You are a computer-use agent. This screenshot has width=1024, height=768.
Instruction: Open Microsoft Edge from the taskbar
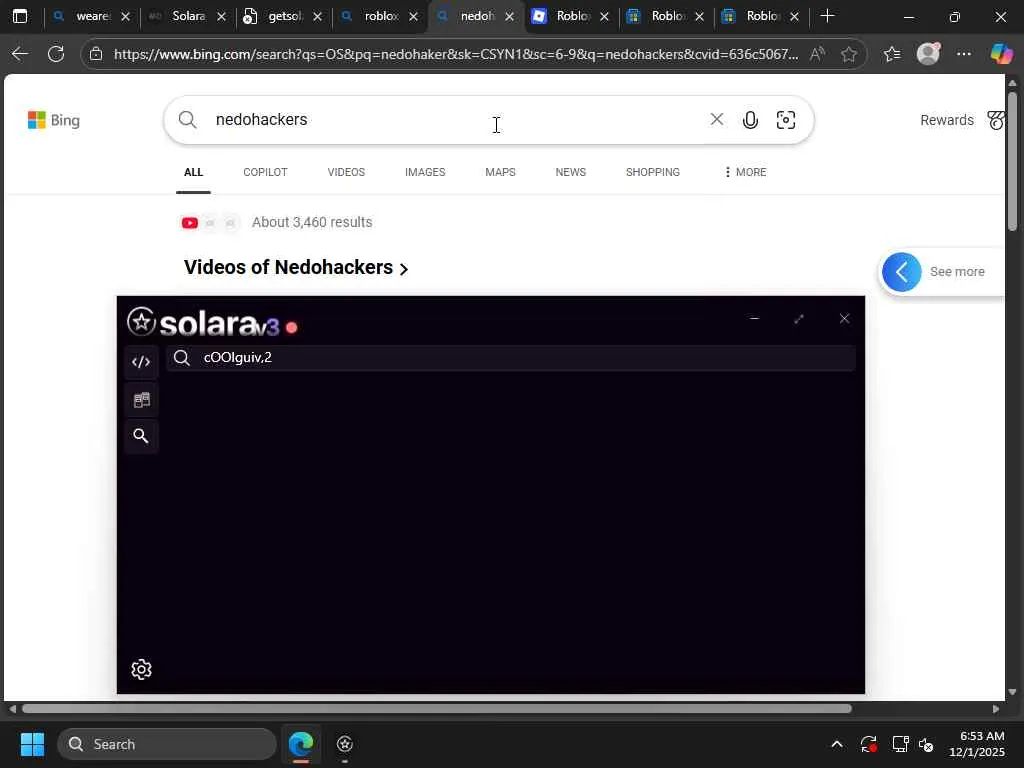301,744
